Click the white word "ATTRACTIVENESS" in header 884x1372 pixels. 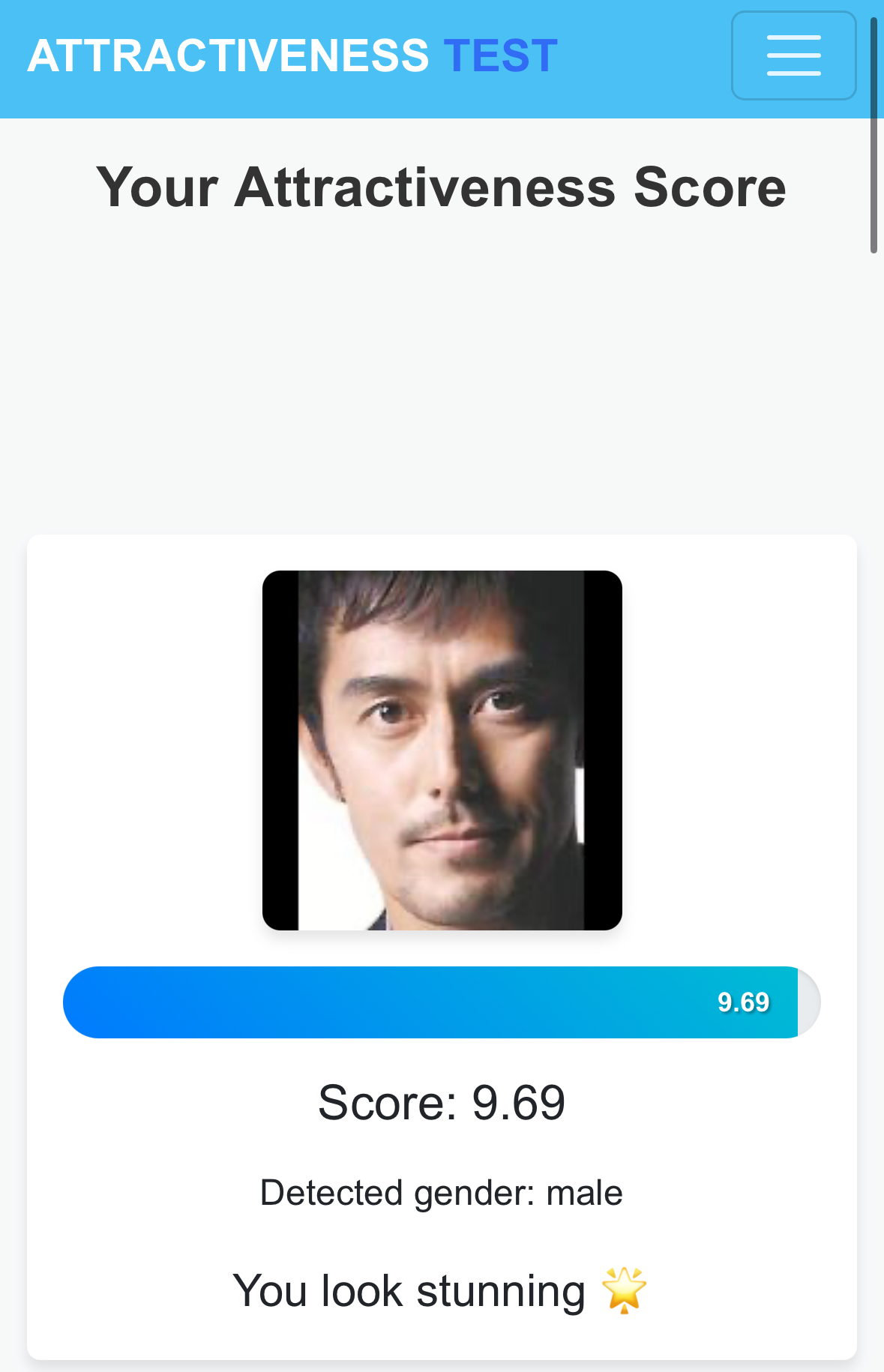(228, 55)
